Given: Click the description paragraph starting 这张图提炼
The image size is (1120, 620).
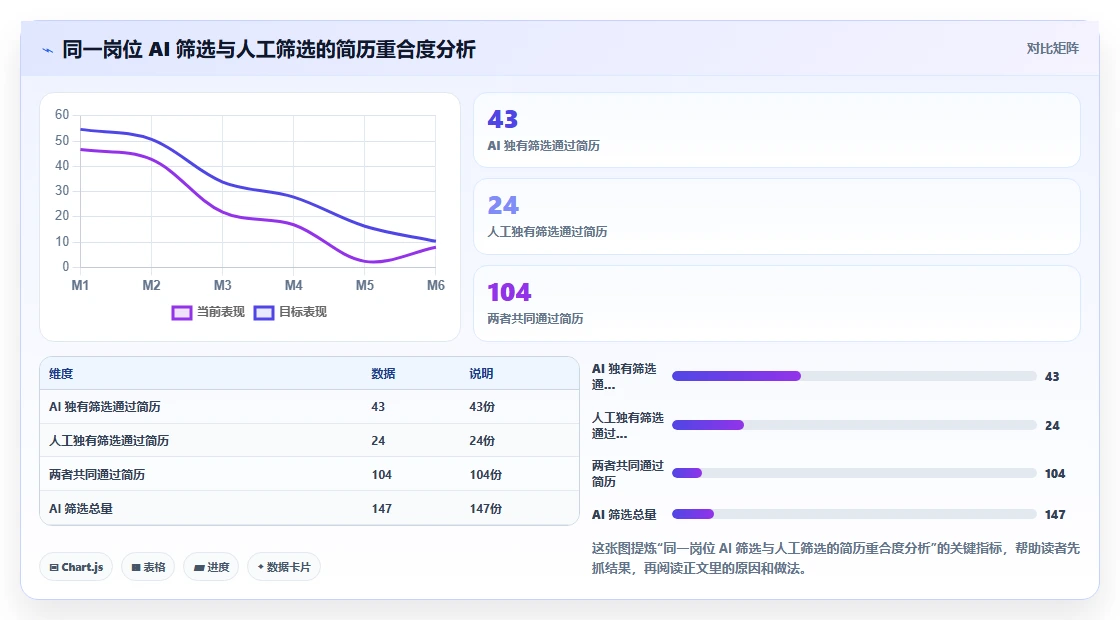Looking at the screenshot, I should coord(836,559).
